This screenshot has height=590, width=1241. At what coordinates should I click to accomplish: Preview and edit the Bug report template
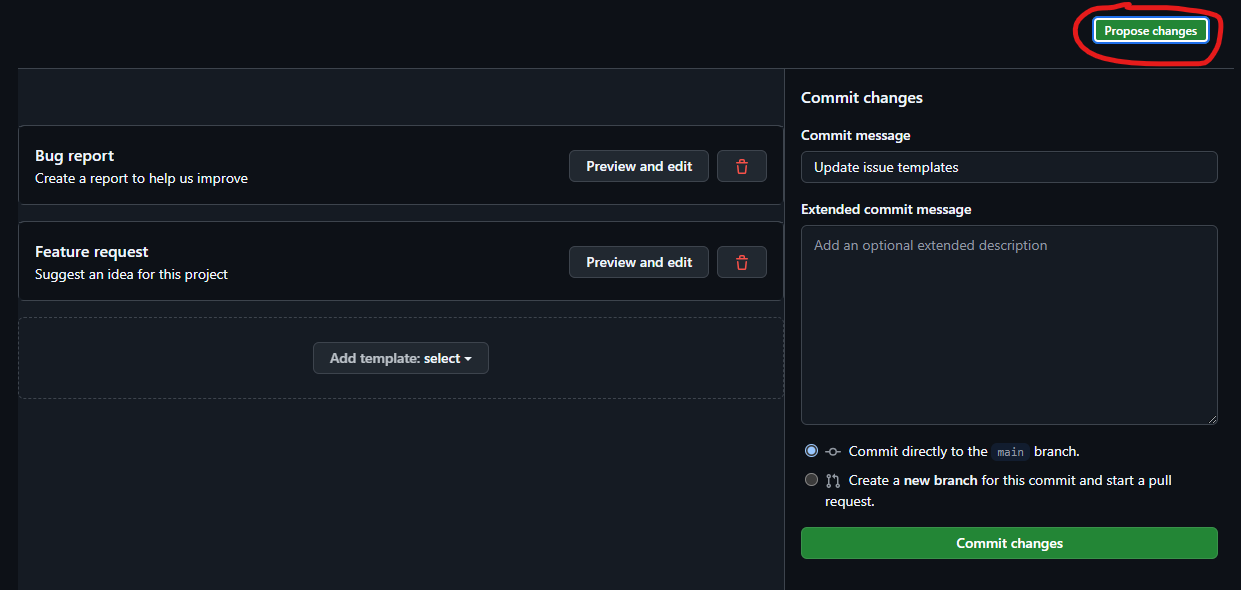point(639,166)
